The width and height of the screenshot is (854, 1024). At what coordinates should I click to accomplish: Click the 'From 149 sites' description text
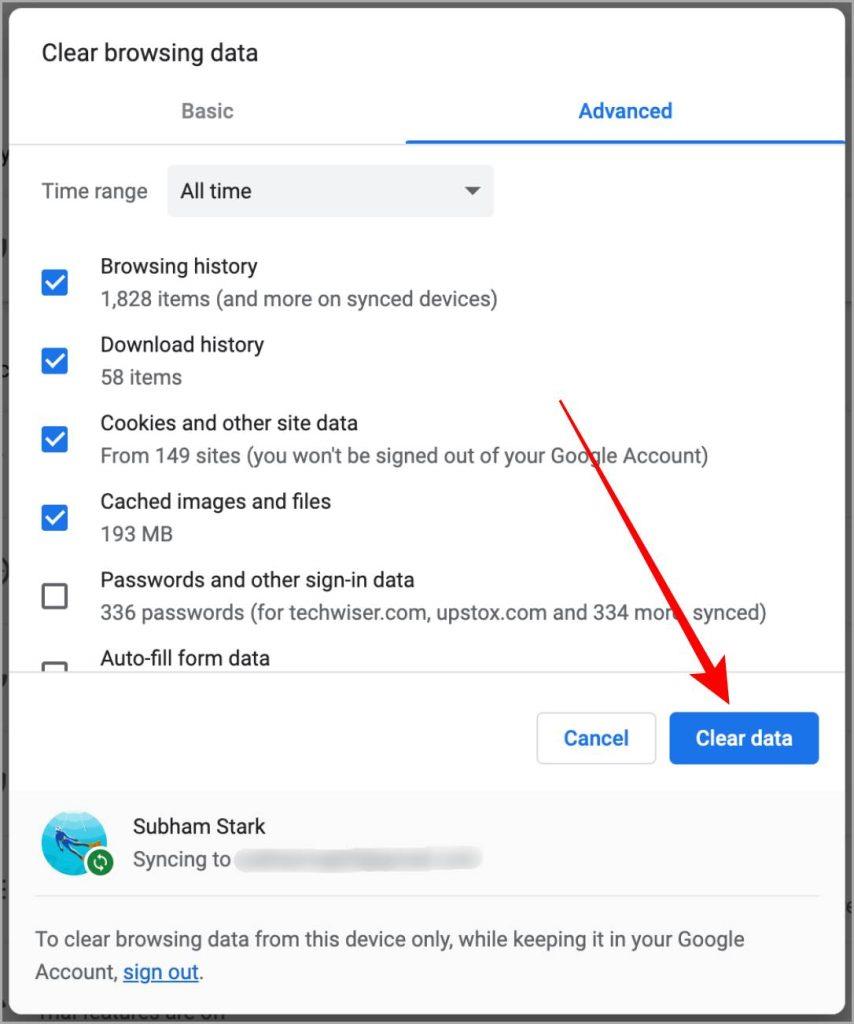tap(404, 455)
